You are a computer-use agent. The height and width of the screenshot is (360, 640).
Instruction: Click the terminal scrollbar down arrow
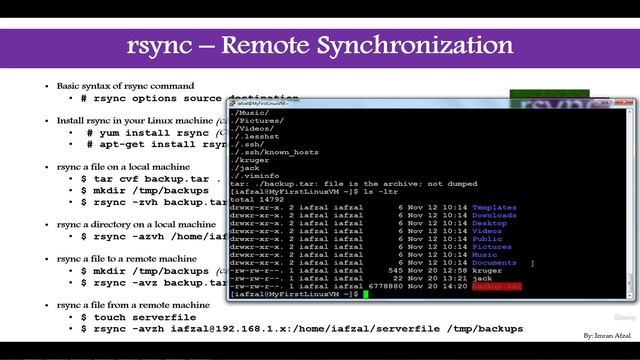coord(630,295)
